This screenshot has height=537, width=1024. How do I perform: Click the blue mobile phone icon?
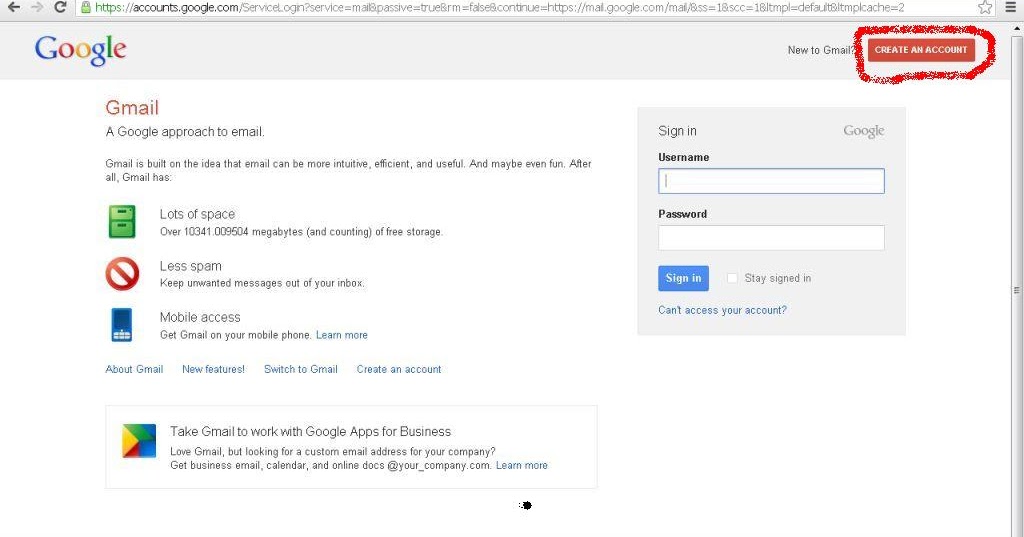point(121,325)
